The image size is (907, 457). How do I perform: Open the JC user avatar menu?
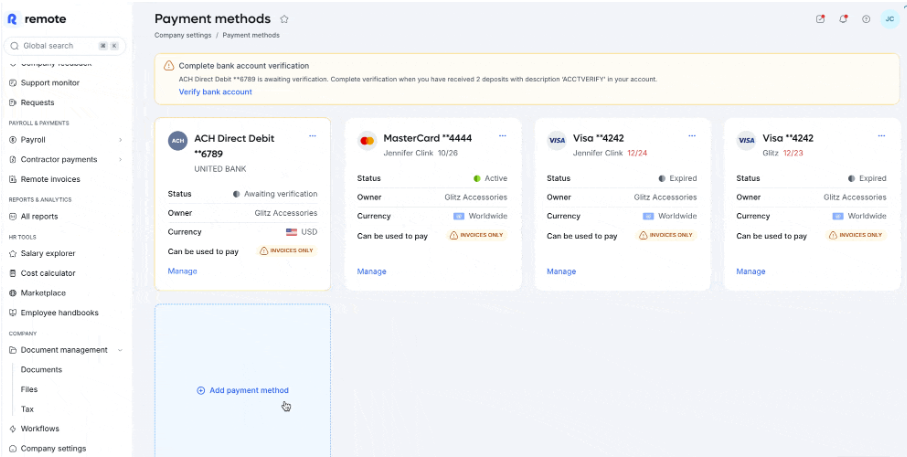[x=889, y=19]
